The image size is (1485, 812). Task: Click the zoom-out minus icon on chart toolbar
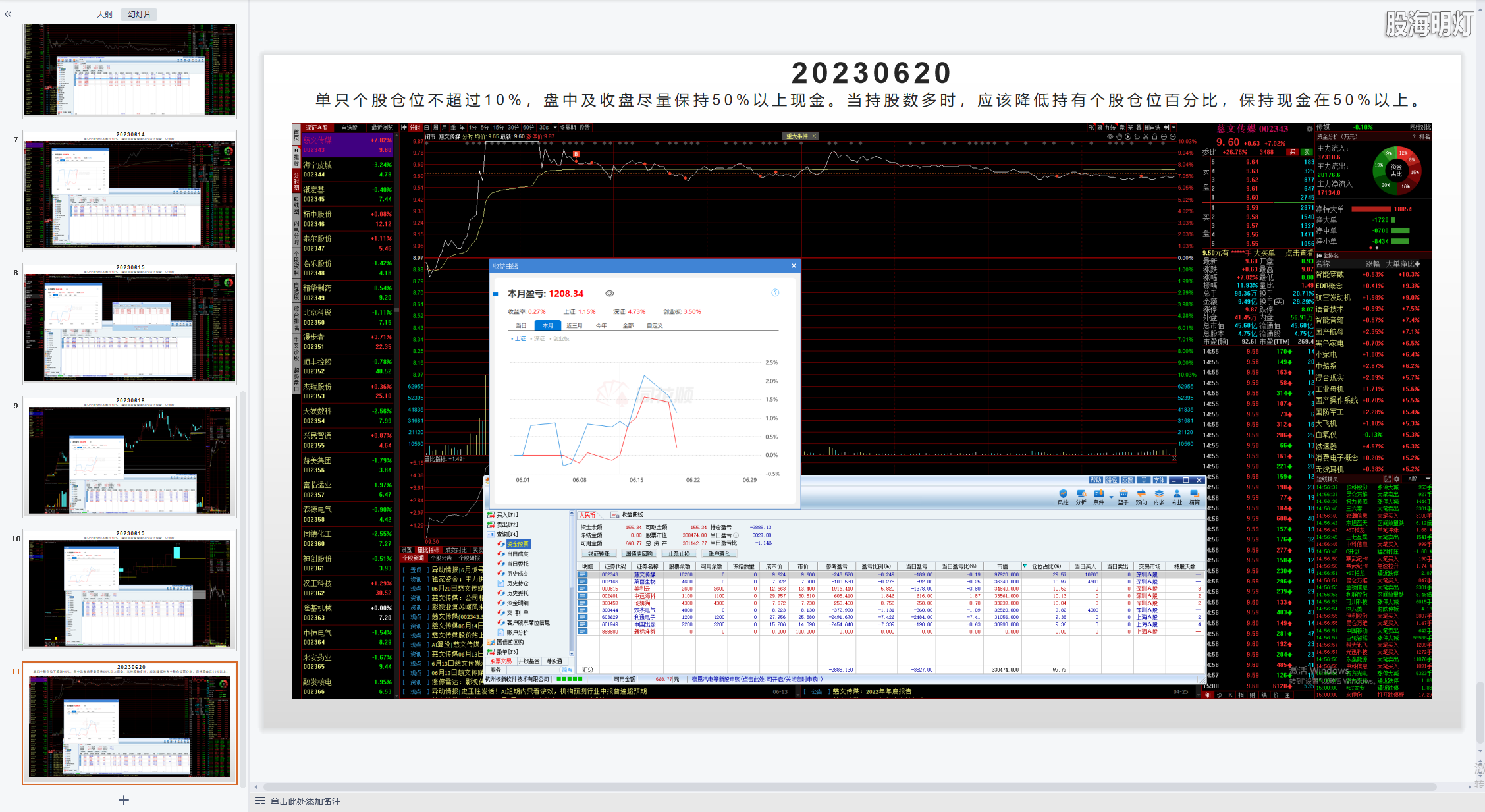1172,136
